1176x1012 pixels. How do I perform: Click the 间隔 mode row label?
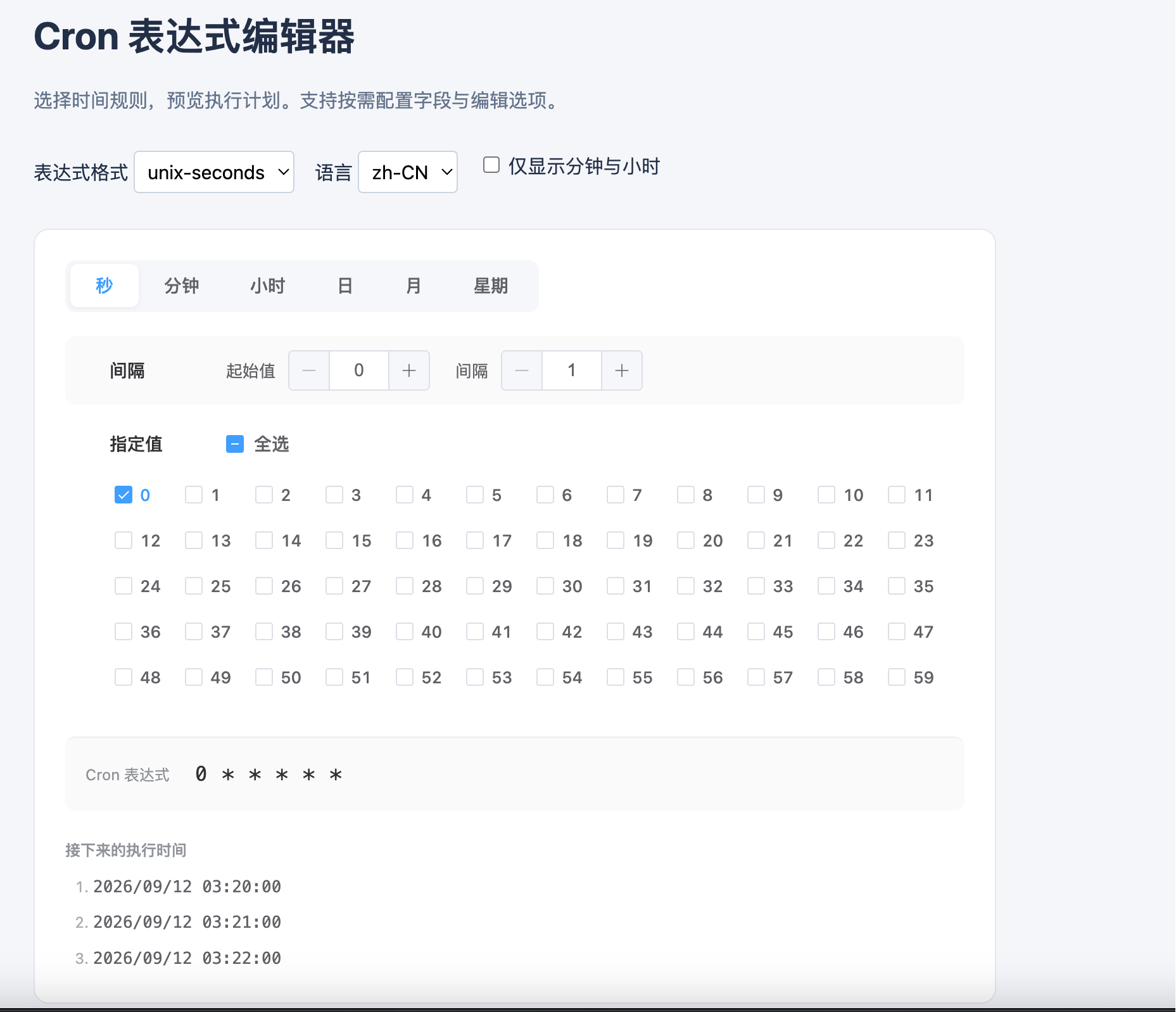(x=127, y=370)
